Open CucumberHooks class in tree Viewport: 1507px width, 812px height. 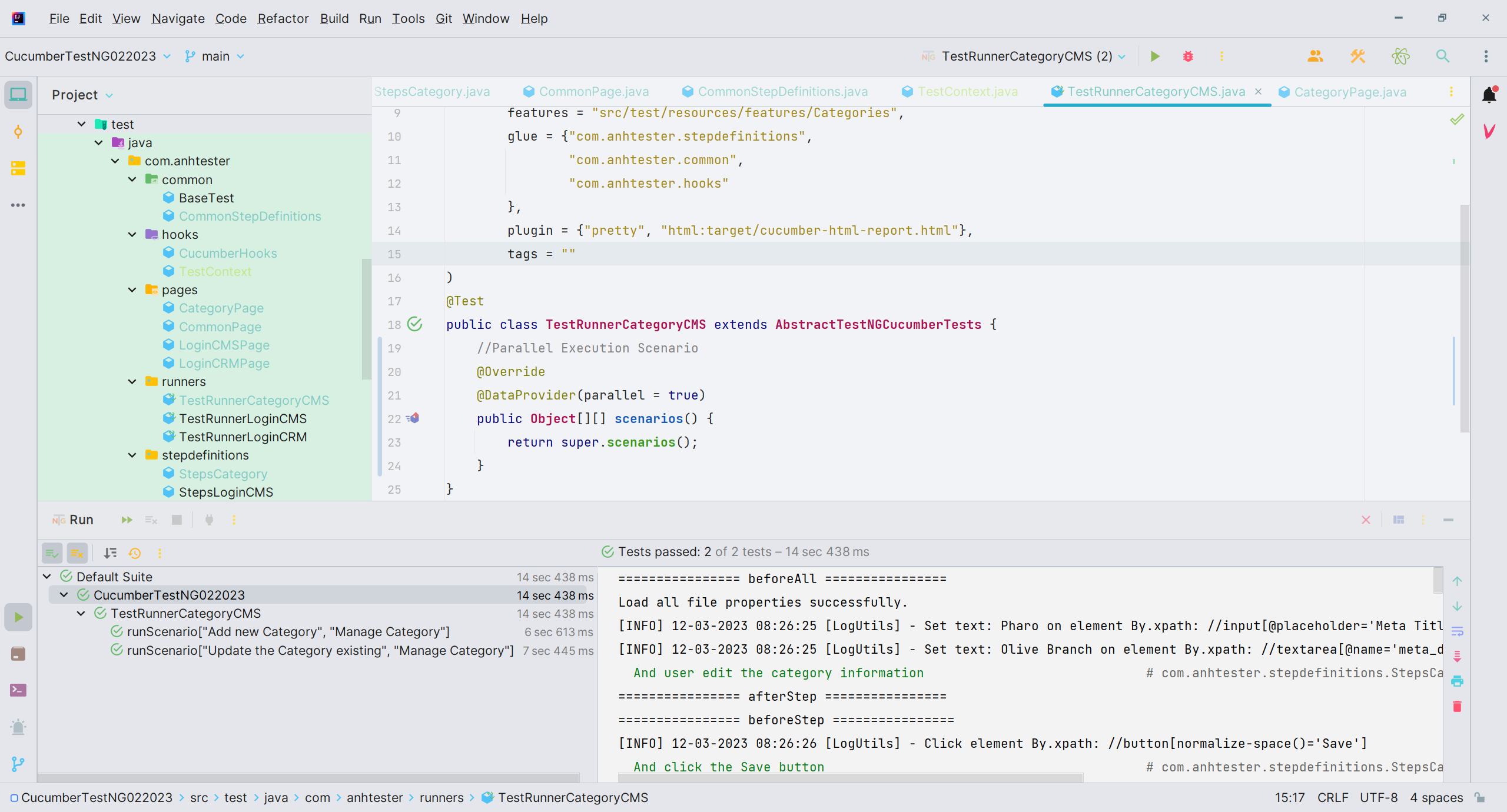[x=228, y=253]
